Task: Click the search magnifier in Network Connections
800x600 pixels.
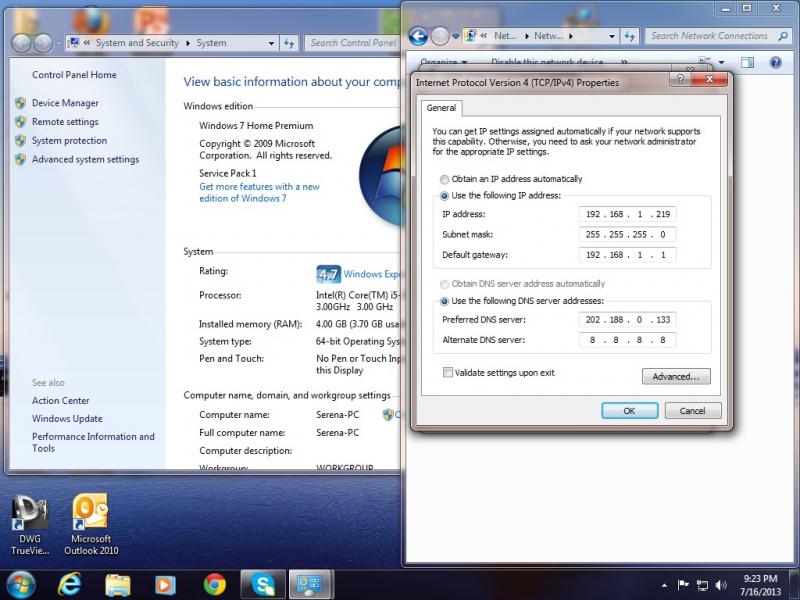Action: tap(783, 36)
